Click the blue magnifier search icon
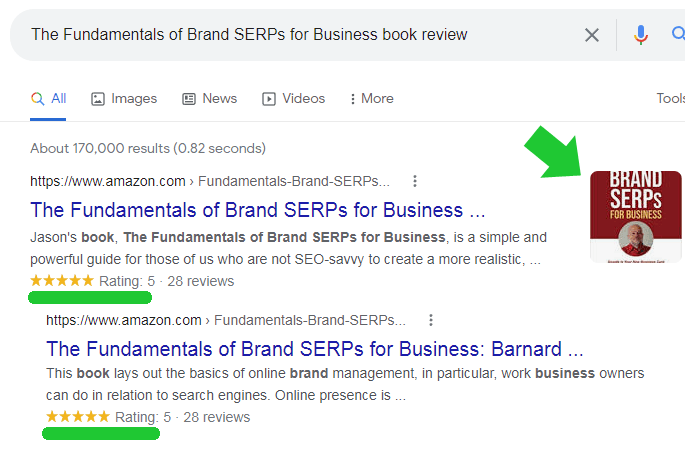Viewport: 685px width, 449px height. (677, 35)
